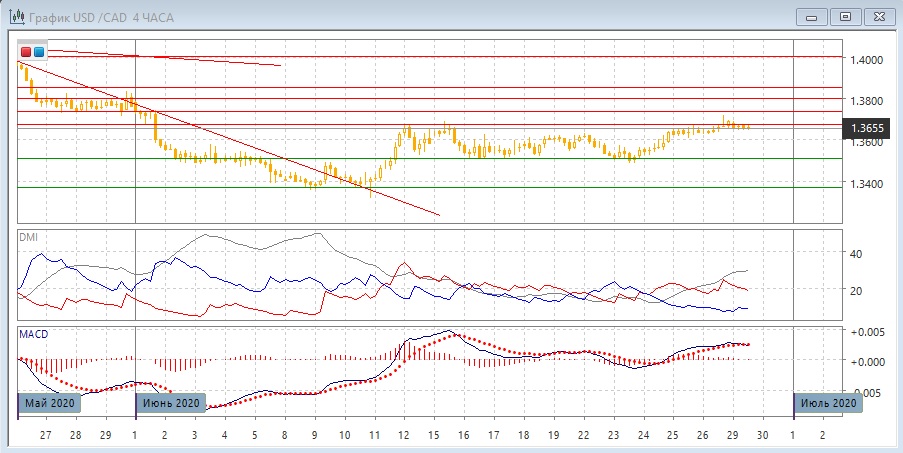Select the Июль 2020 month marker
The width and height of the screenshot is (903, 453).
pos(826,403)
